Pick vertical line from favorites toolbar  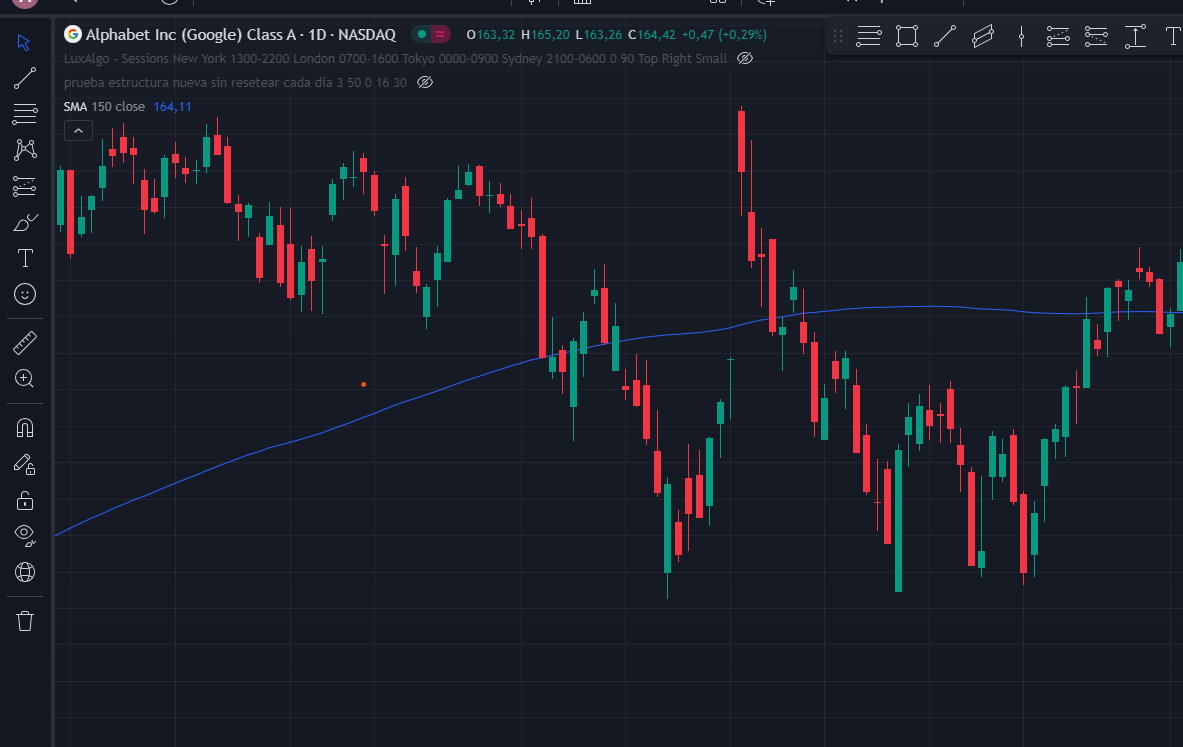(x=1021, y=36)
